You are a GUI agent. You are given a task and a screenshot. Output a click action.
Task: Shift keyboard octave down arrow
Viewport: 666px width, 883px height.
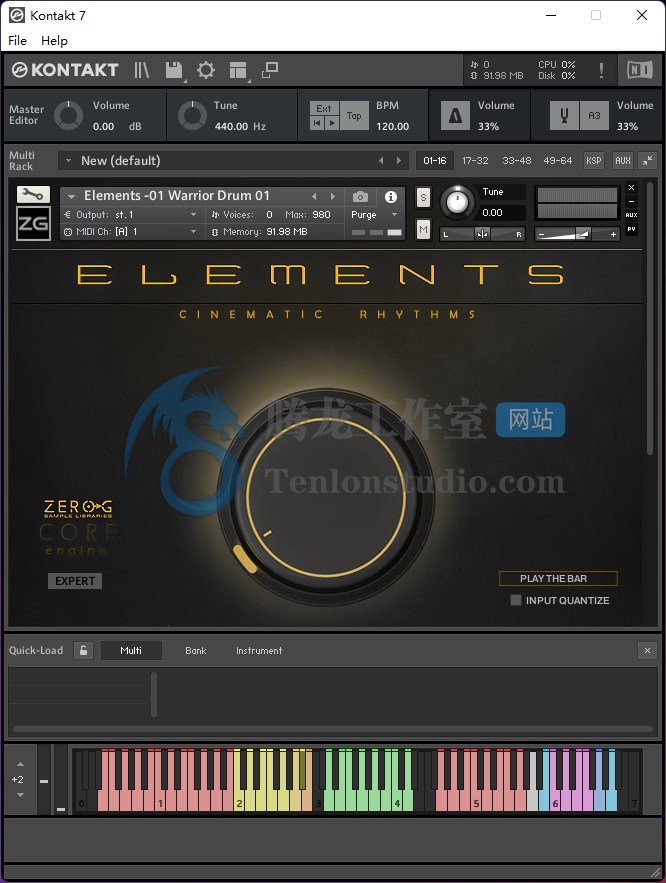pyautogui.click(x=20, y=795)
